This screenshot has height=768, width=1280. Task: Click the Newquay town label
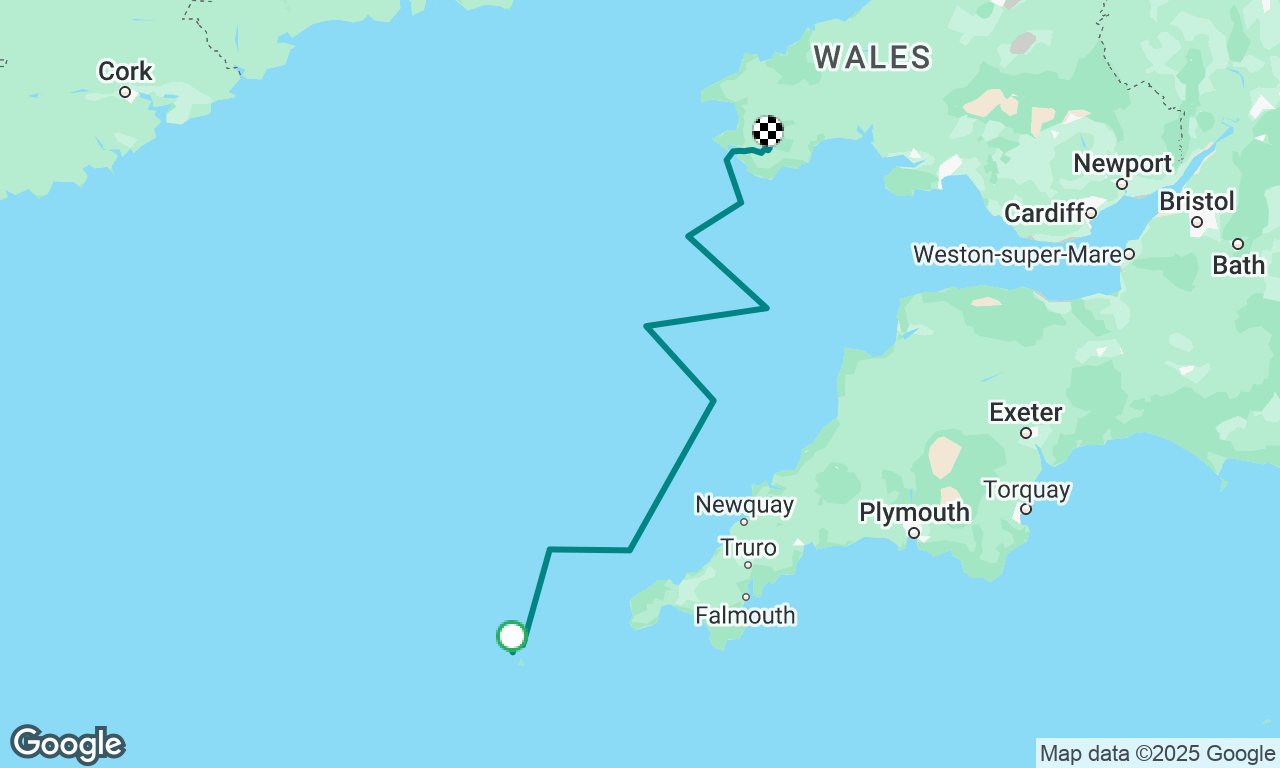[x=744, y=504]
